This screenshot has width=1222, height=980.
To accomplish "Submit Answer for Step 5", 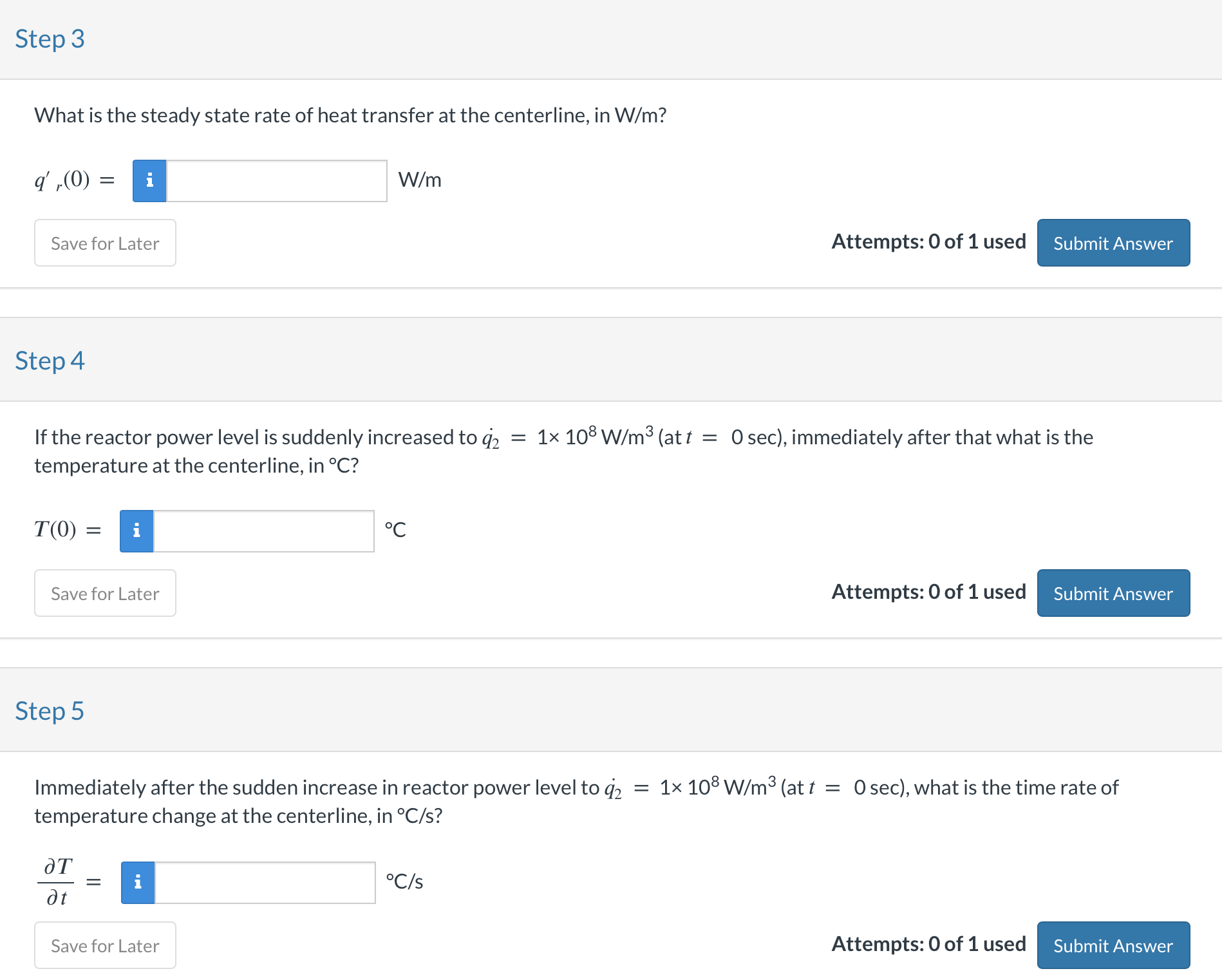I will tap(1113, 945).
